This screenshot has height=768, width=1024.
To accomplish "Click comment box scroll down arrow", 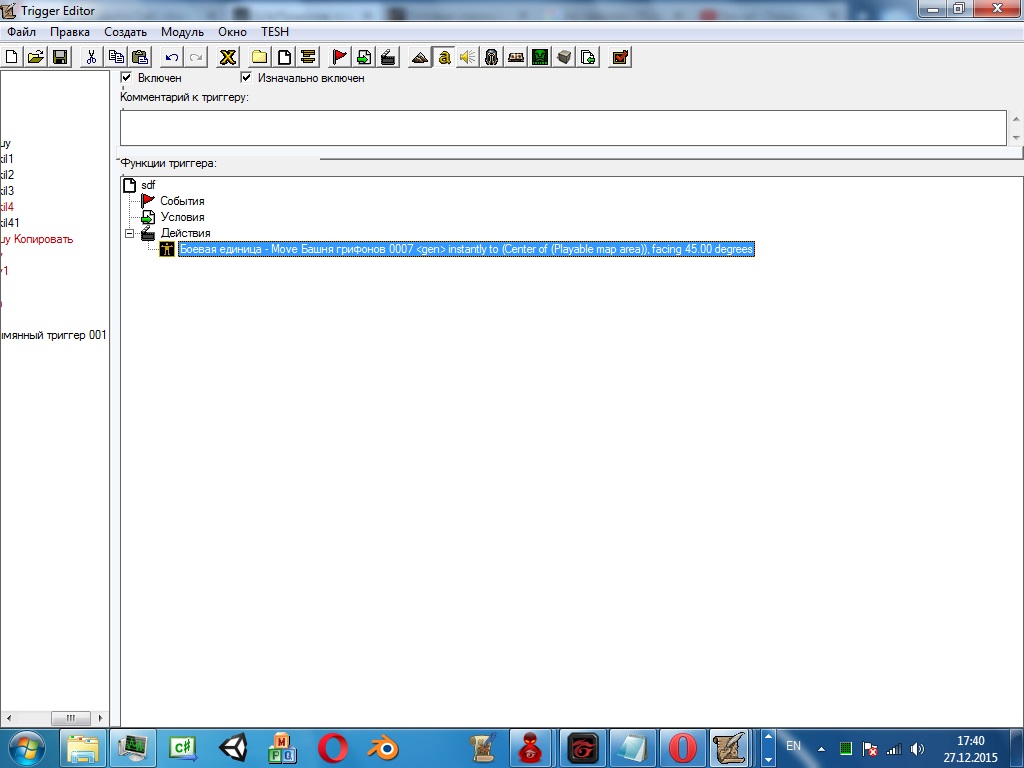I will click(1016, 138).
